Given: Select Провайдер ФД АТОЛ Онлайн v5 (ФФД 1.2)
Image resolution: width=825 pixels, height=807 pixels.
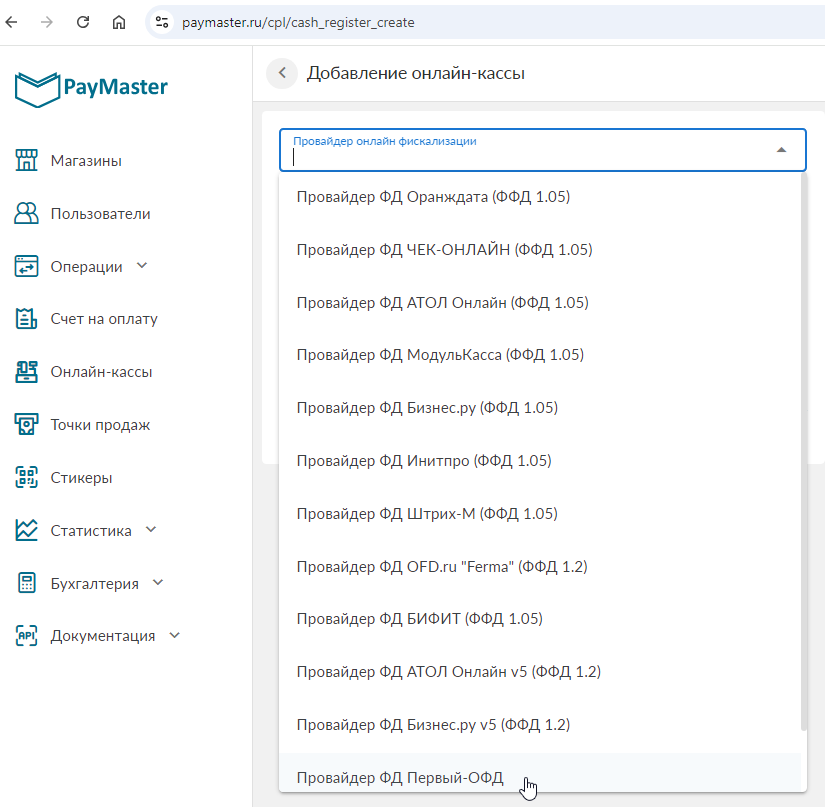Looking at the screenshot, I should coord(540,672).
